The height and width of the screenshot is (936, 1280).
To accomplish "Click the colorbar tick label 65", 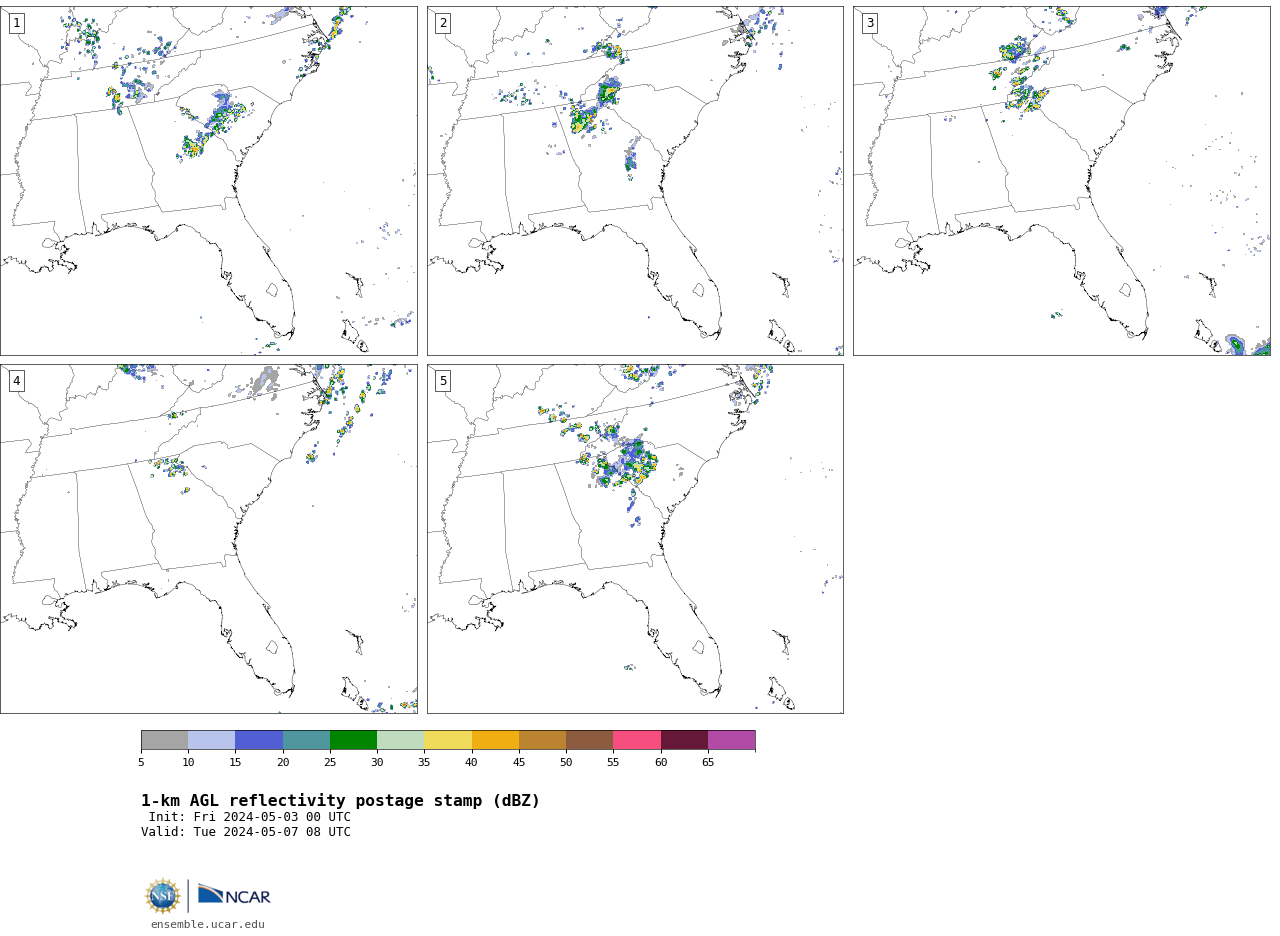I will click(708, 763).
